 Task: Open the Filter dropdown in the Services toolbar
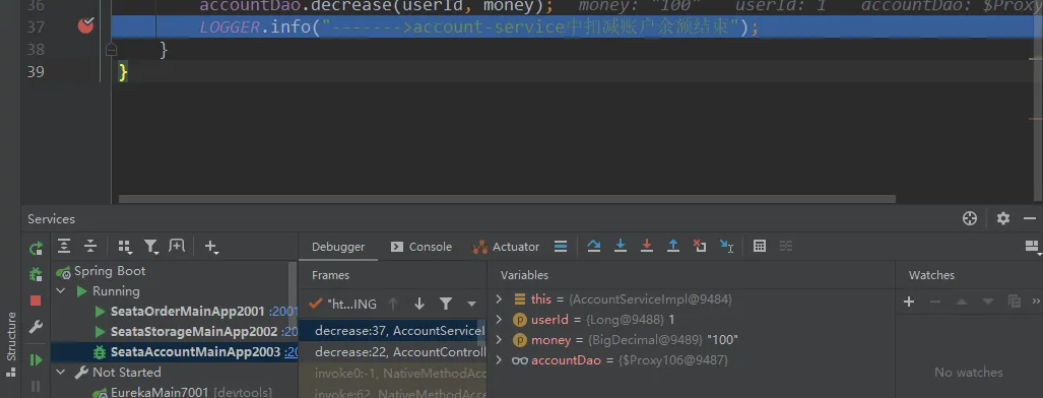[152, 247]
